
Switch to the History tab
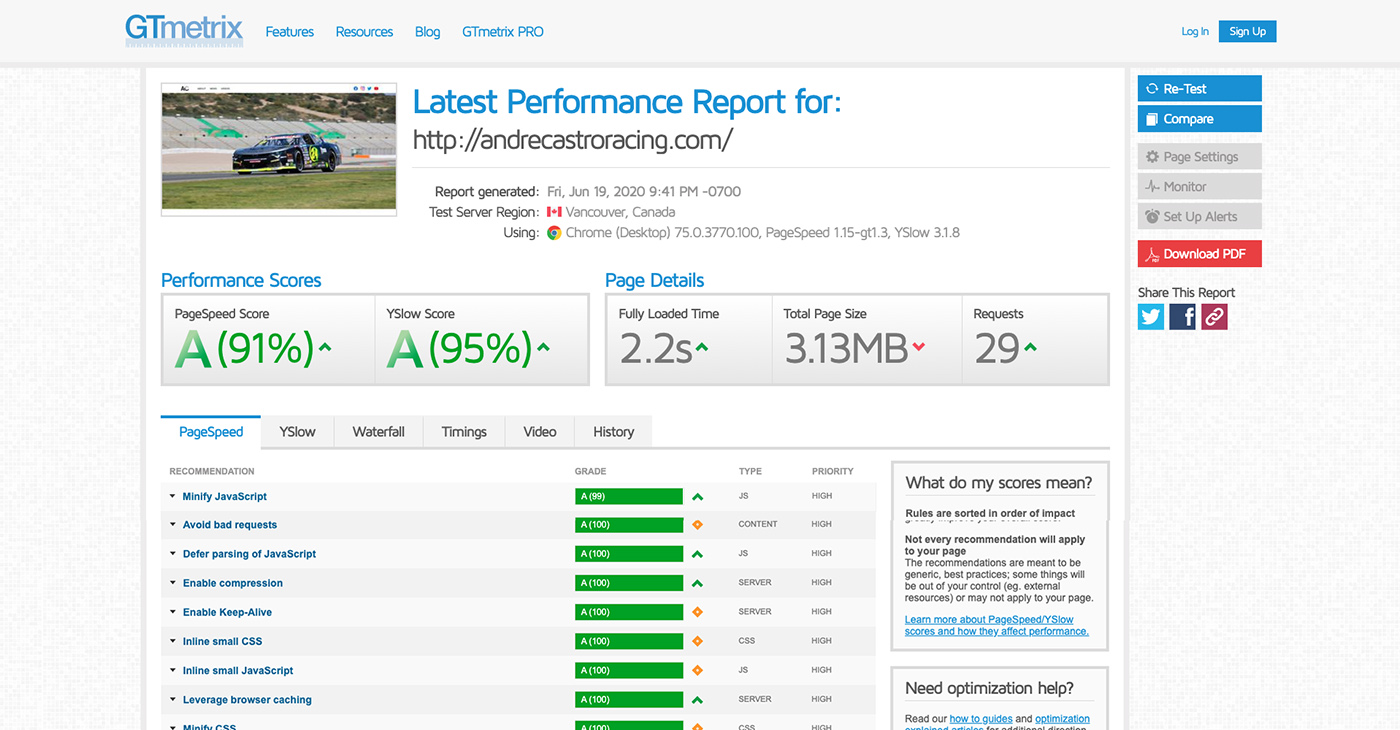click(x=613, y=432)
